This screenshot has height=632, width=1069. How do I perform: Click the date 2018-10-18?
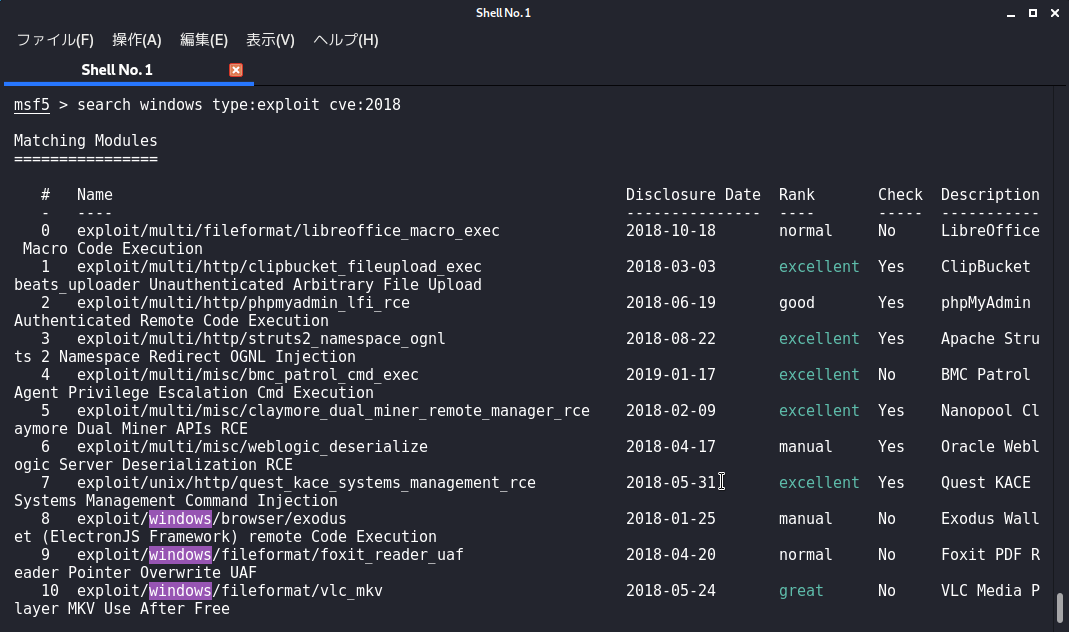coord(671,231)
